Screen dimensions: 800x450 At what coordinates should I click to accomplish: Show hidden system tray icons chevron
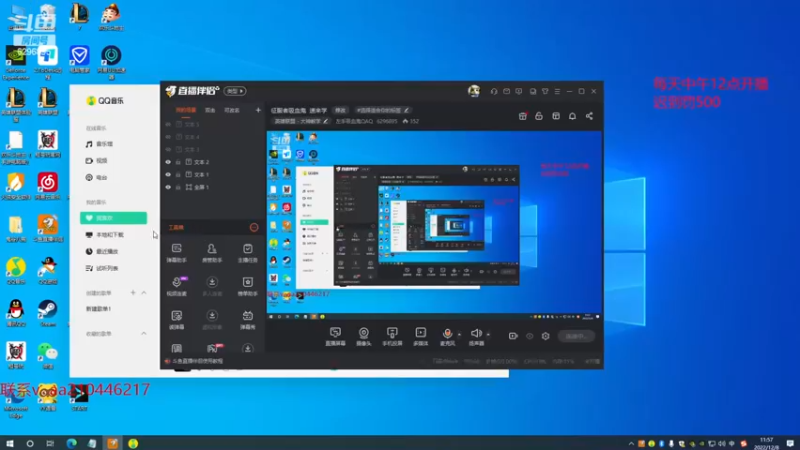(631, 444)
